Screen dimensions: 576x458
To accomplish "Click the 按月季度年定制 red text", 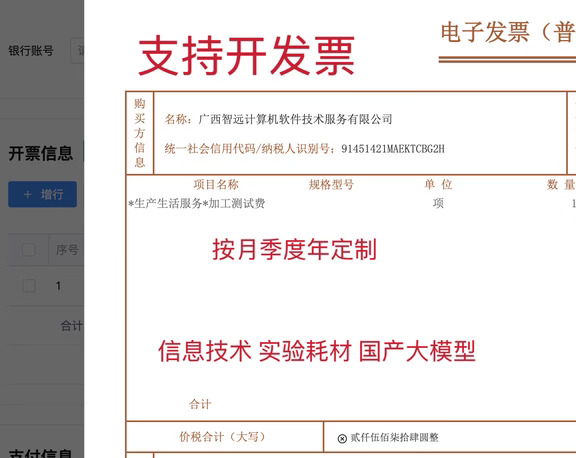I will tap(295, 249).
